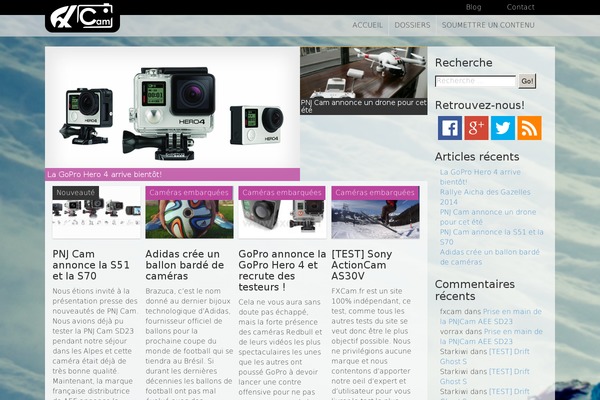Open sidebar link 'Adidas crée un ballon bardé de caméras'
The width and height of the screenshot is (600, 400).
(x=489, y=256)
